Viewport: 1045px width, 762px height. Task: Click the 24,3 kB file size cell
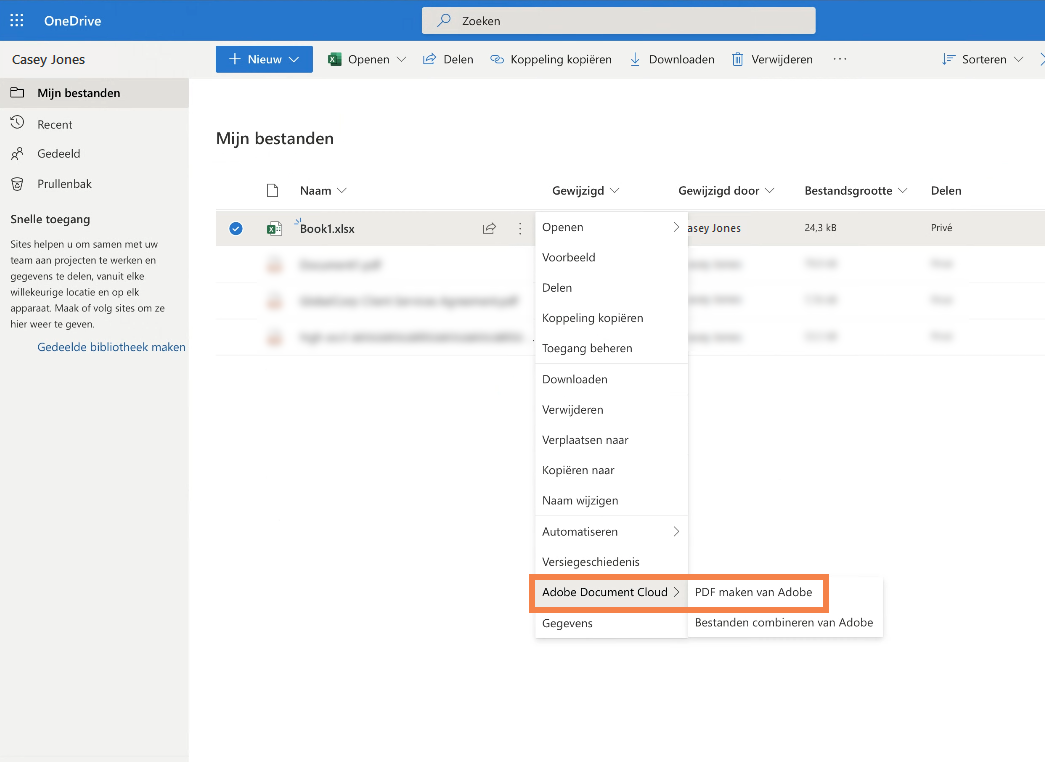[x=820, y=227]
